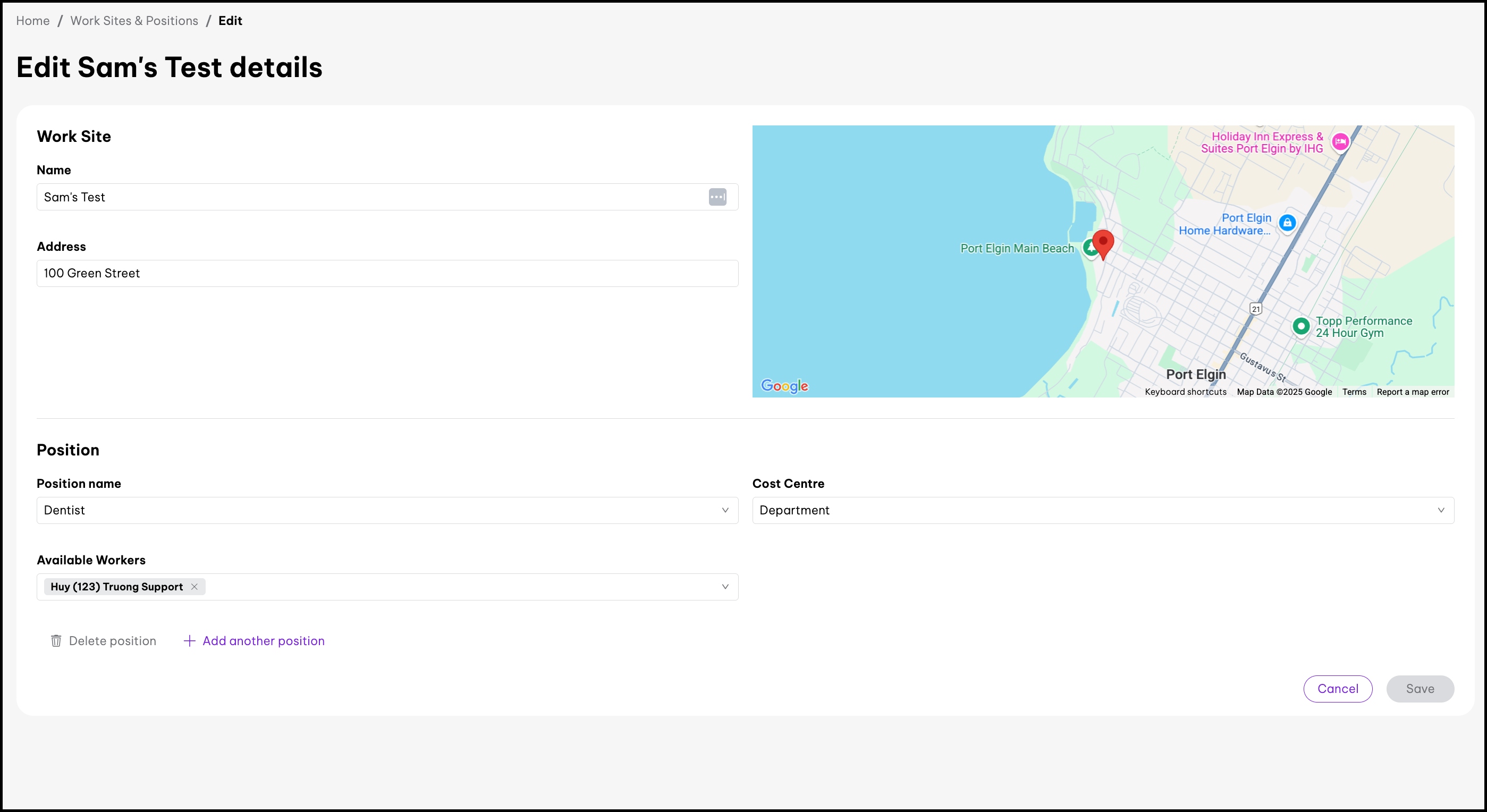
Task: Expand the Available Workers dropdown arrow
Action: coord(725,586)
